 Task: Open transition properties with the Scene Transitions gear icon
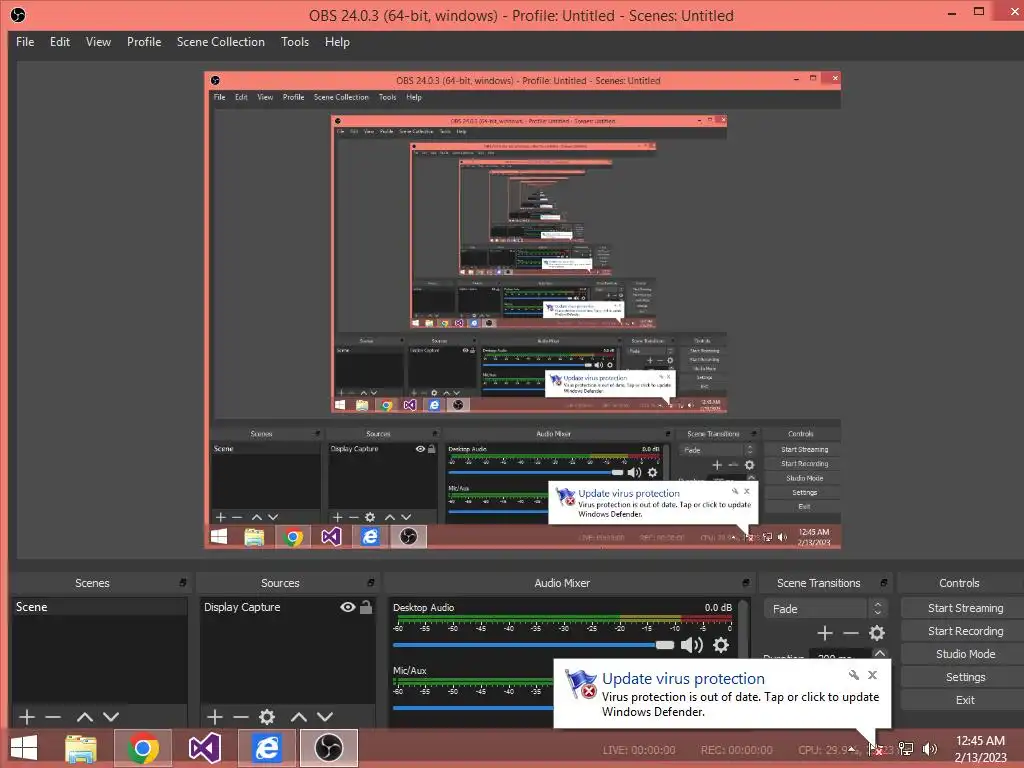(x=876, y=633)
